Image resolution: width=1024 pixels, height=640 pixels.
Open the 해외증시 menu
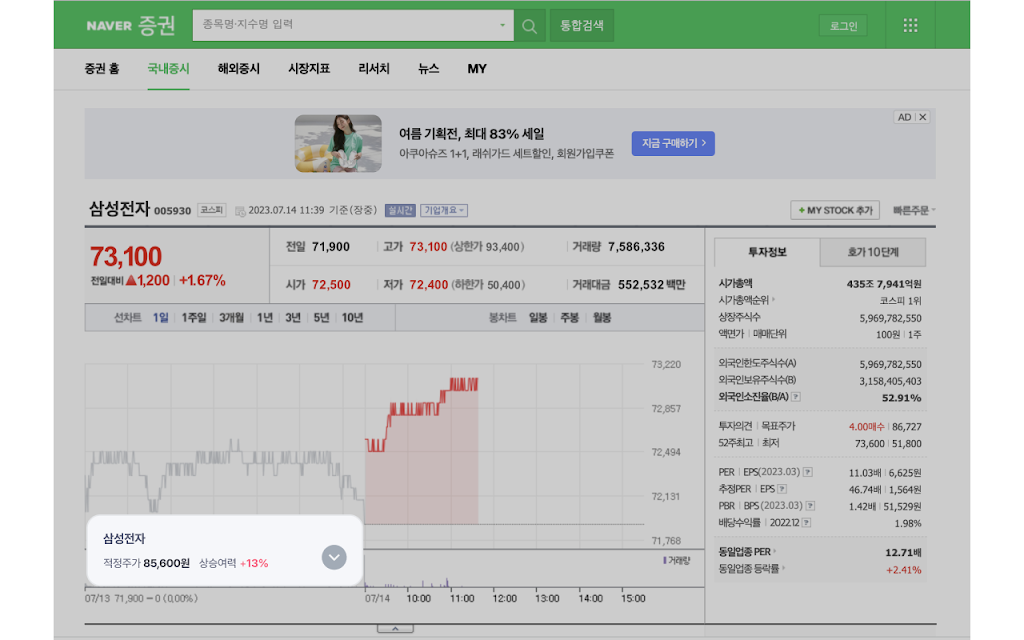(x=239, y=69)
